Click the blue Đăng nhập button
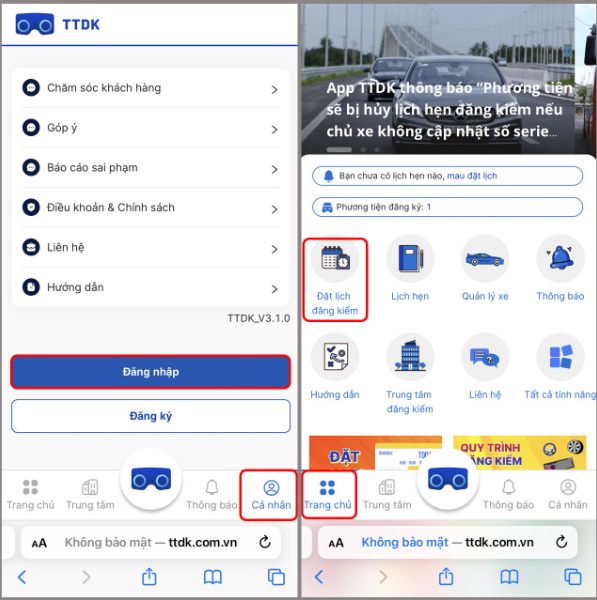 tap(151, 372)
